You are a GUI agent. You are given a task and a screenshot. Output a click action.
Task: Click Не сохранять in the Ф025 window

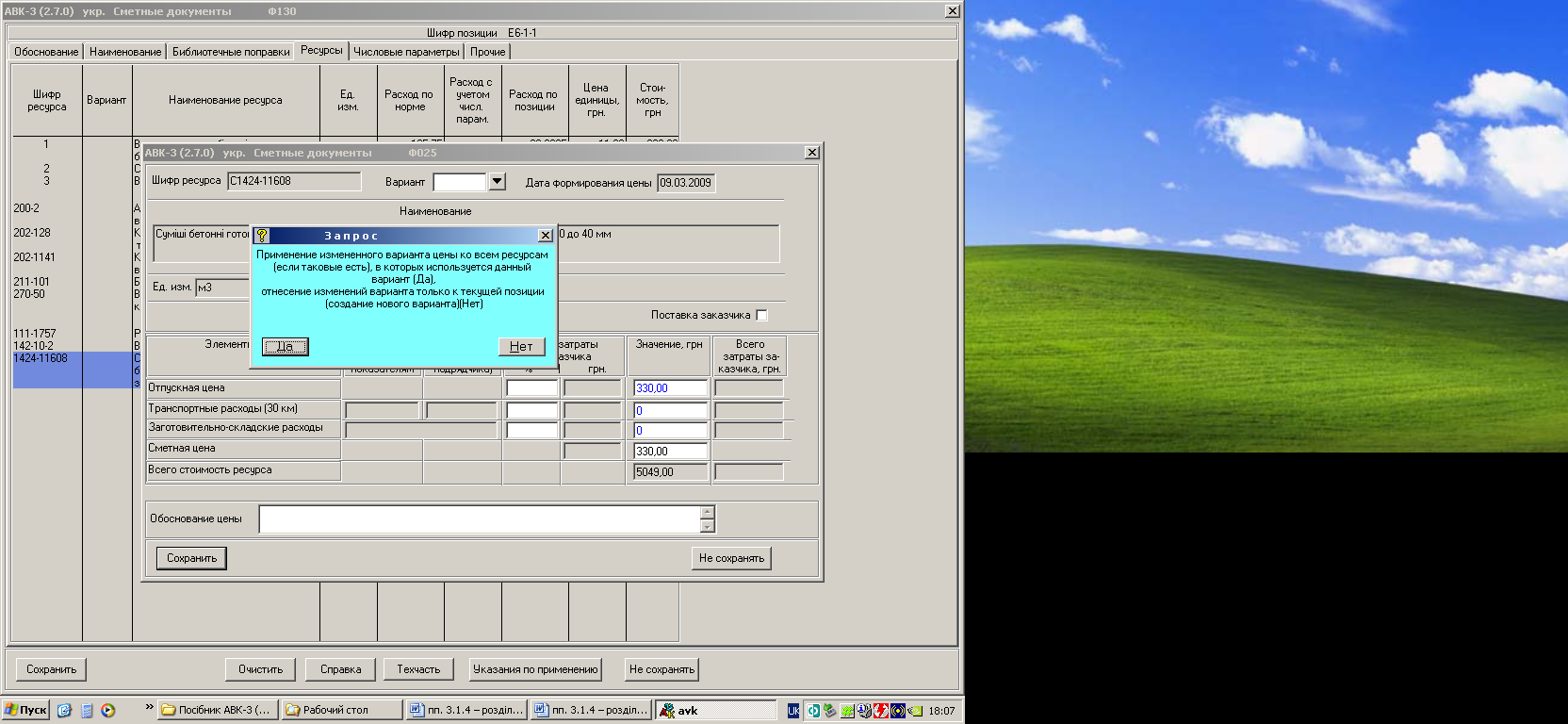click(731, 558)
